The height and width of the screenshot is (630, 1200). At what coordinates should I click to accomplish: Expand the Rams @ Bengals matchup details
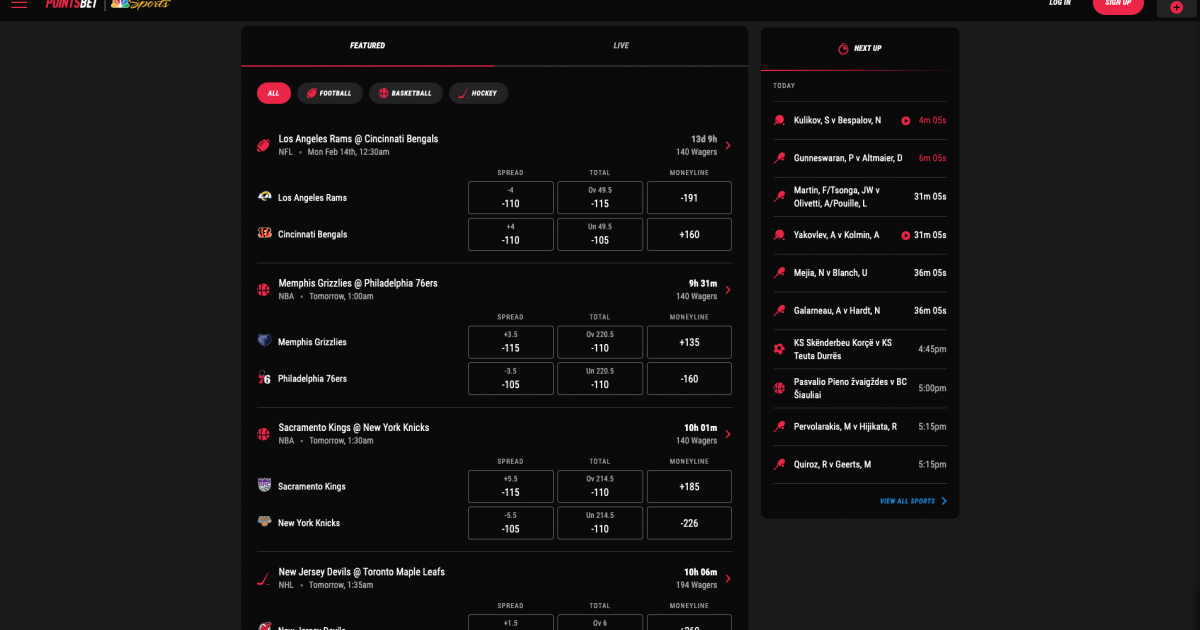click(x=728, y=145)
